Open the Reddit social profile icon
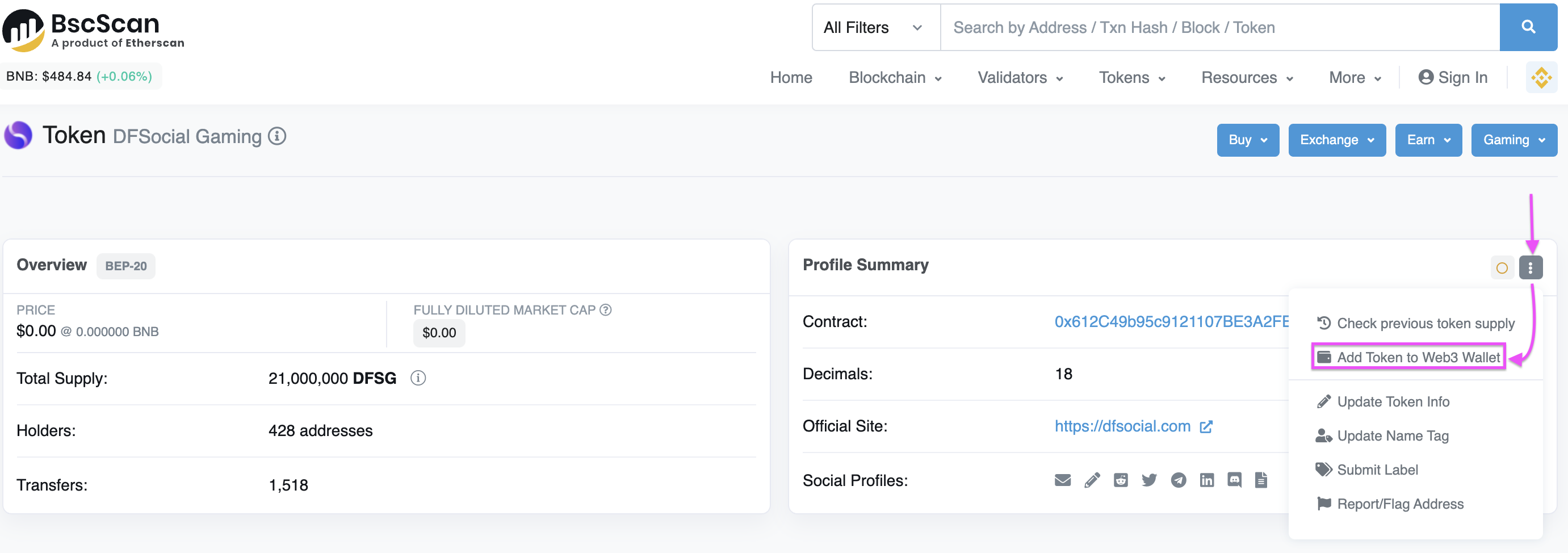Viewport: 1568px width, 553px height. click(1121, 480)
